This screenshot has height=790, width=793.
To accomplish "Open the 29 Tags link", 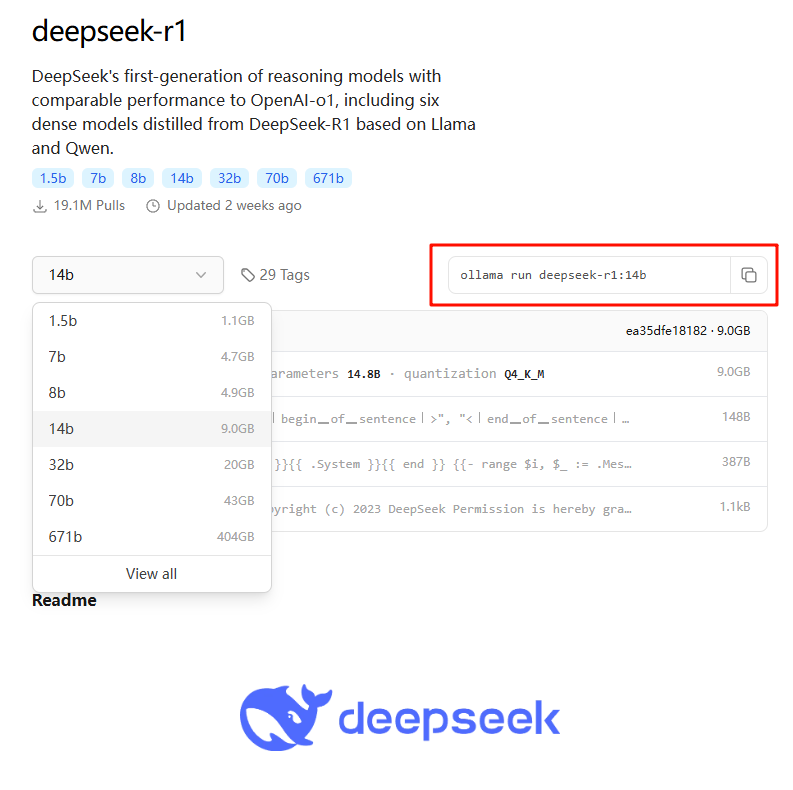I will coord(276,275).
